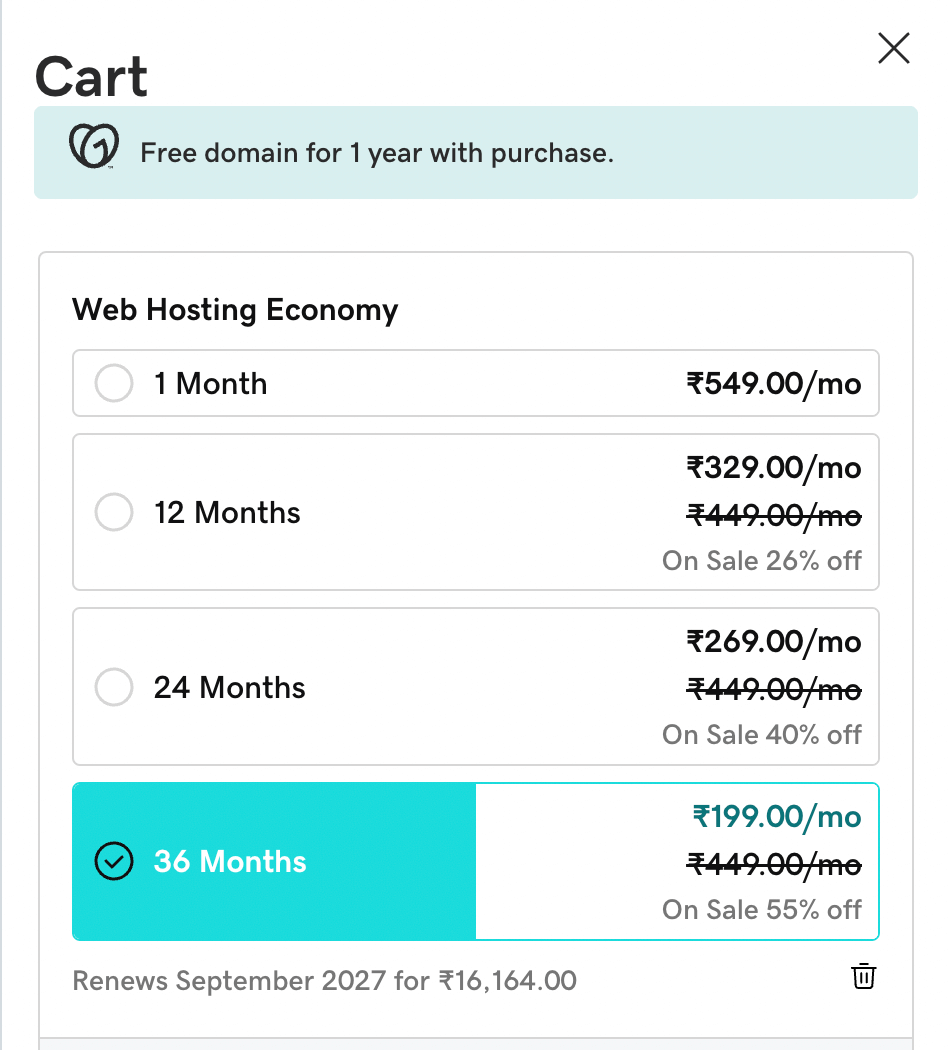Click the checked 36 Months radio circle
The image size is (950, 1050).
pyautogui.click(x=114, y=862)
